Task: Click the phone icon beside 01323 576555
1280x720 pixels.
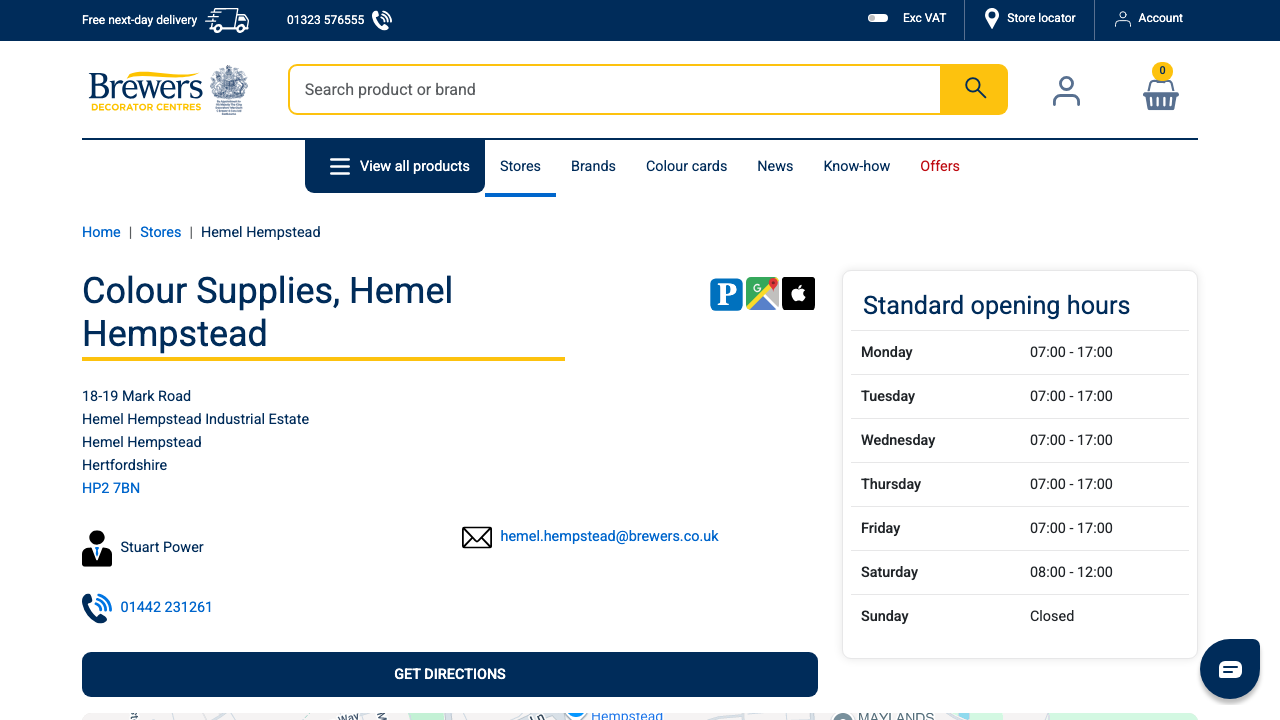Action: 382,20
